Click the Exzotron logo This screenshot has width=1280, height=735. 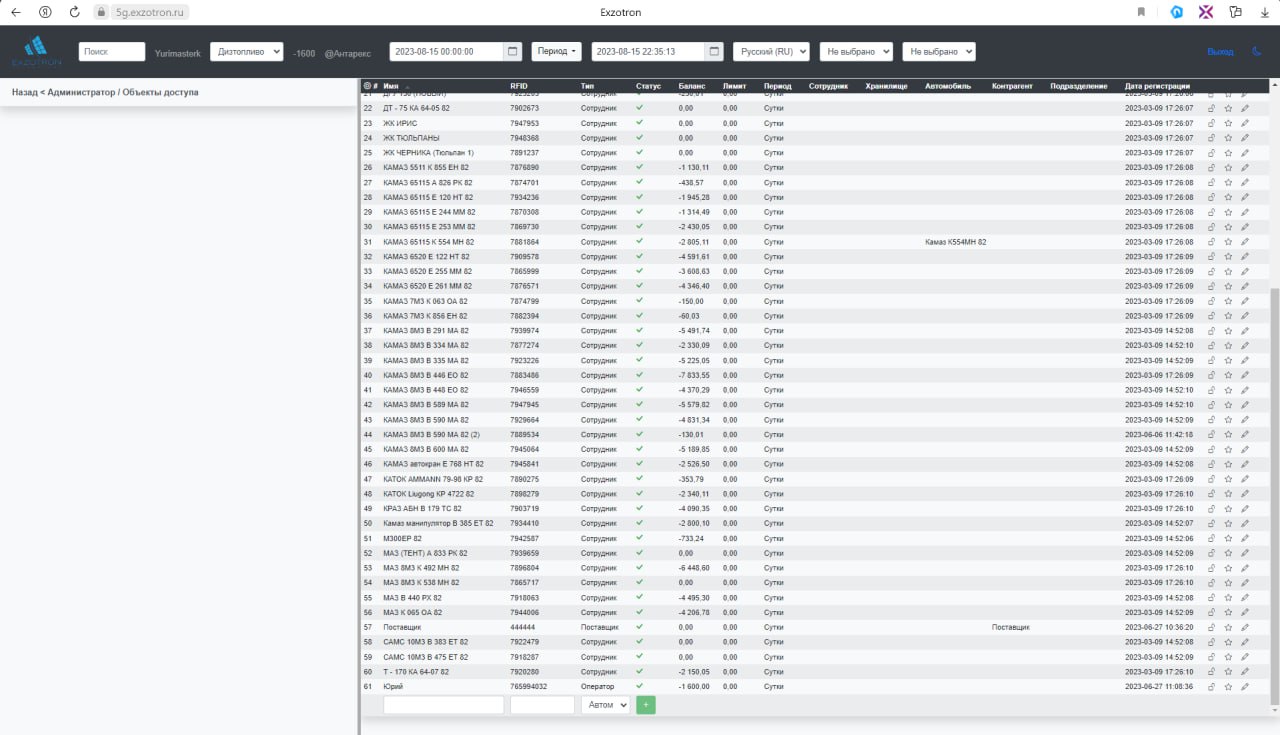[x=36, y=51]
